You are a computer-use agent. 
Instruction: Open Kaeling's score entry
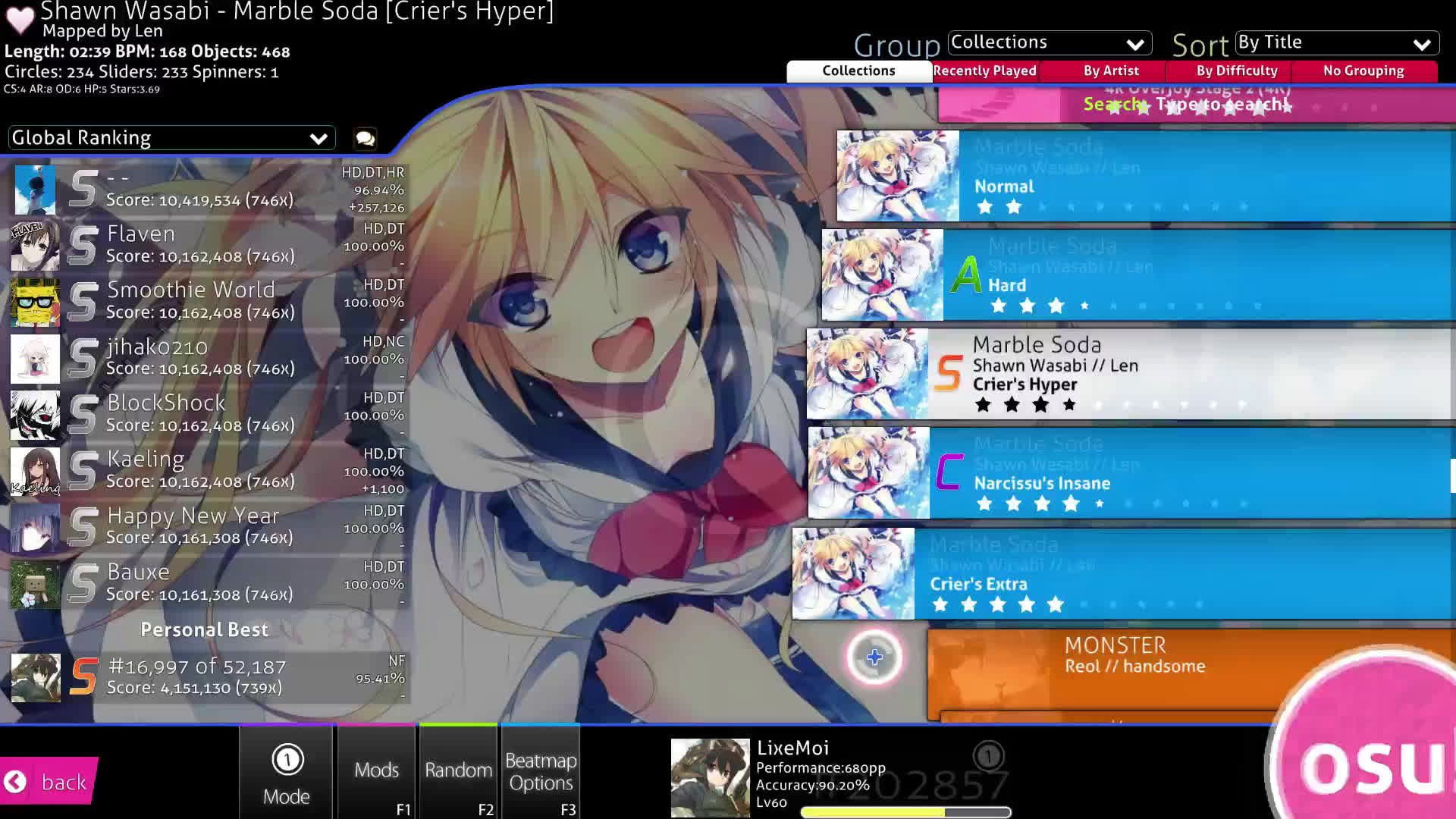(209, 470)
